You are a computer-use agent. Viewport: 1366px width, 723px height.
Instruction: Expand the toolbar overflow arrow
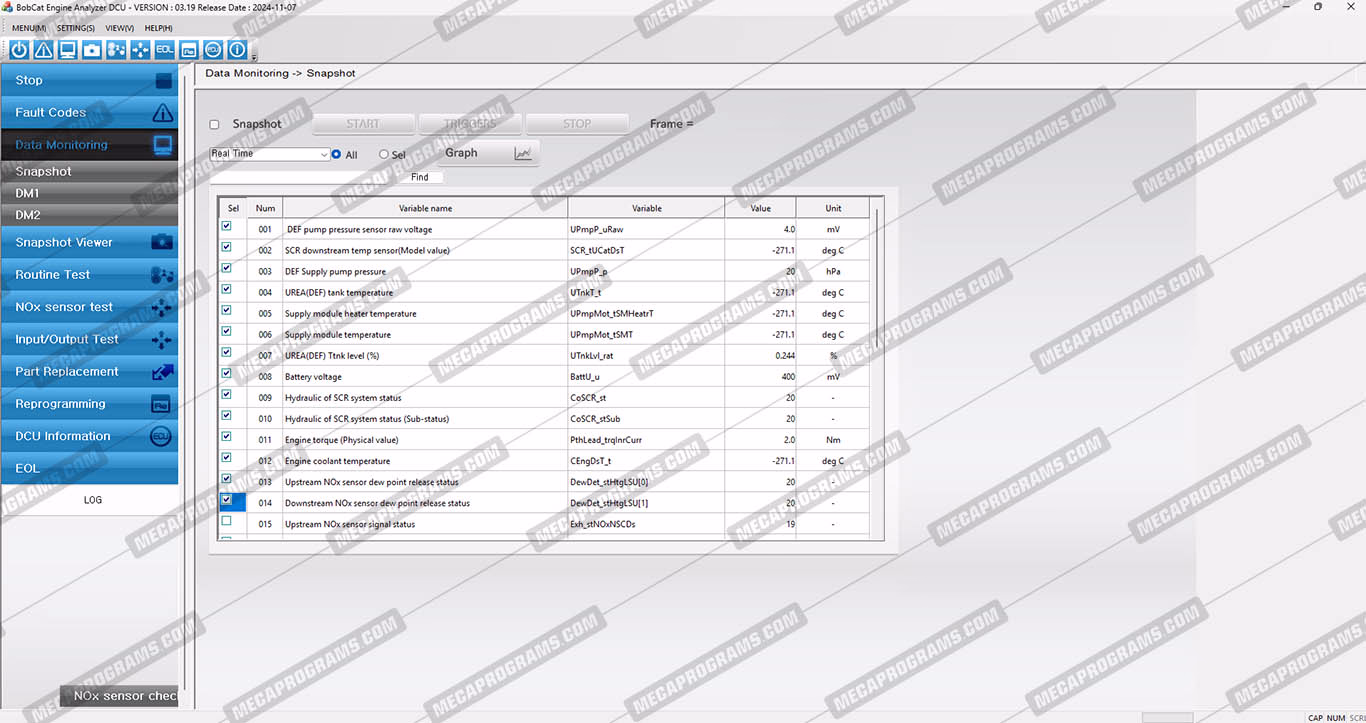pos(254,56)
